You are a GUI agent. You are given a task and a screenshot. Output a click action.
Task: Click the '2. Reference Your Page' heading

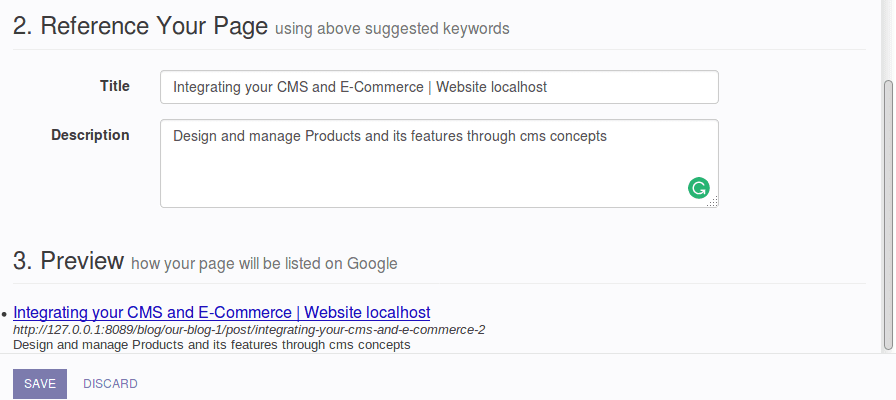pos(141,26)
